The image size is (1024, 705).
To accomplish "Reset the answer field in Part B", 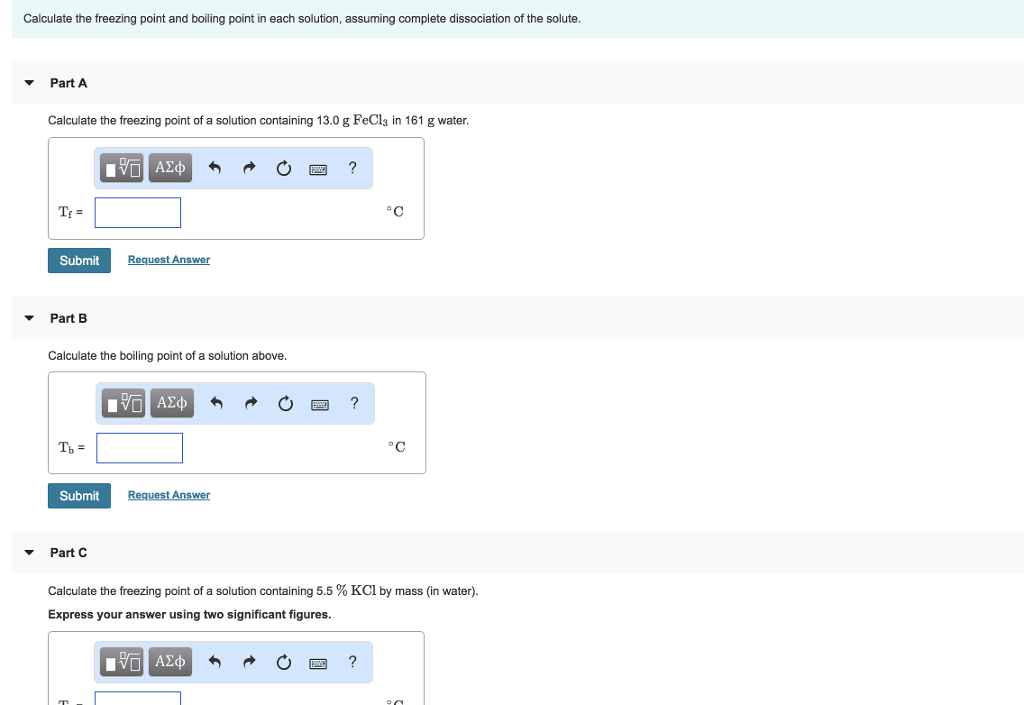I will coord(285,402).
